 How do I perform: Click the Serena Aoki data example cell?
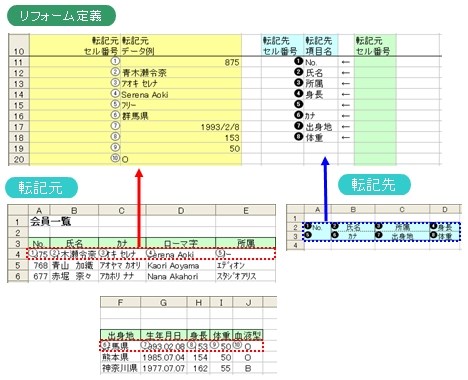tap(181, 94)
